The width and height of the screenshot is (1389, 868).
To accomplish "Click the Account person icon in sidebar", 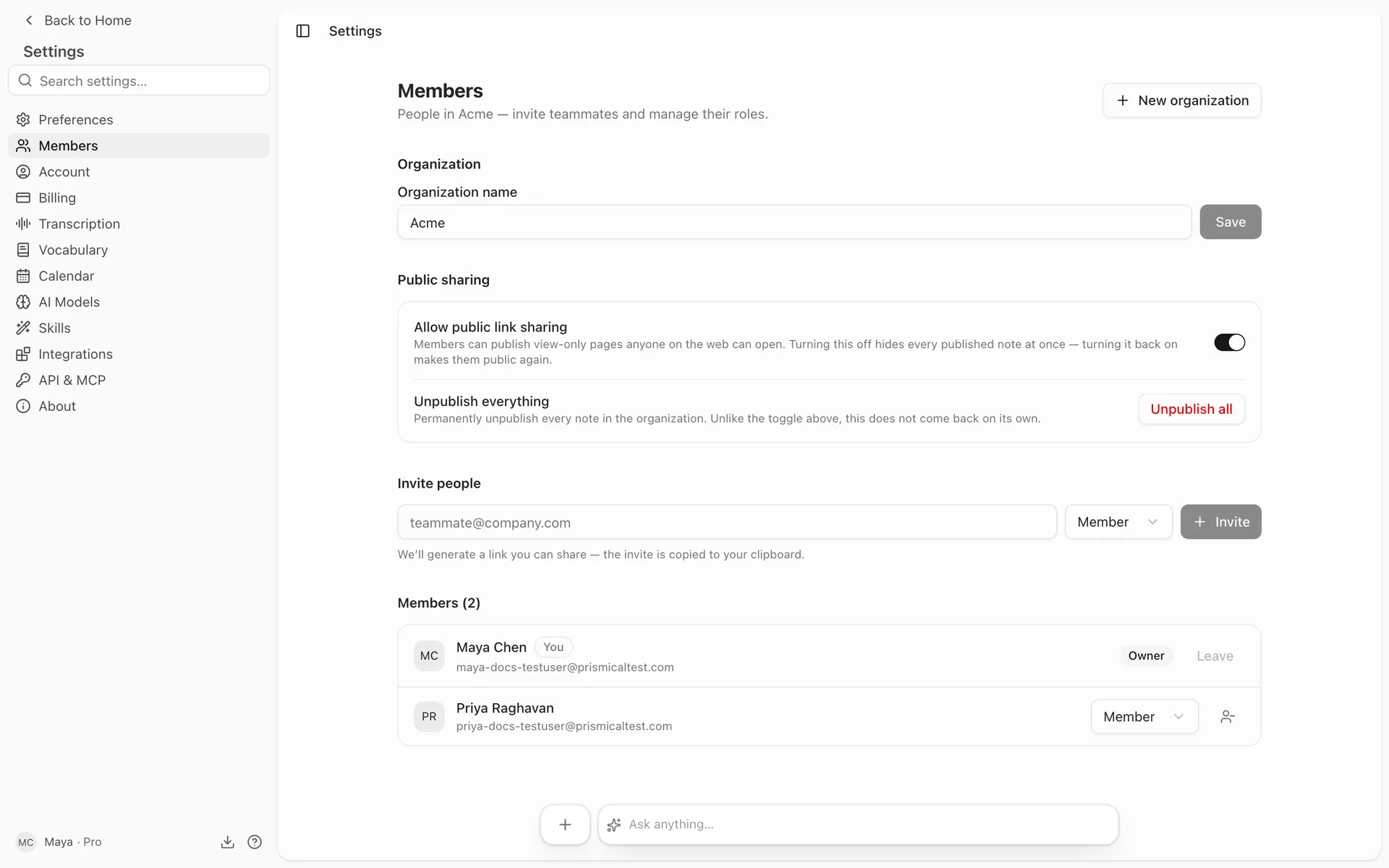I will pos(23,171).
